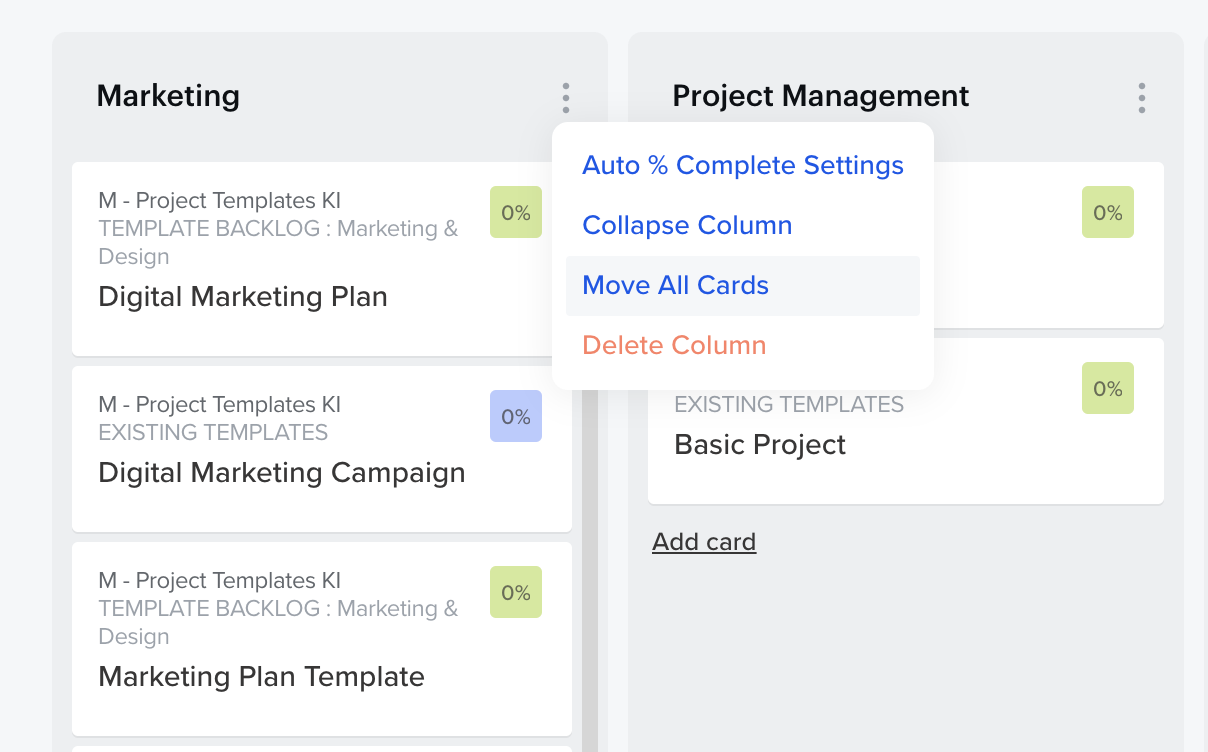
Task: Click 0% badge on Marketing Plan Template
Action: [515, 592]
